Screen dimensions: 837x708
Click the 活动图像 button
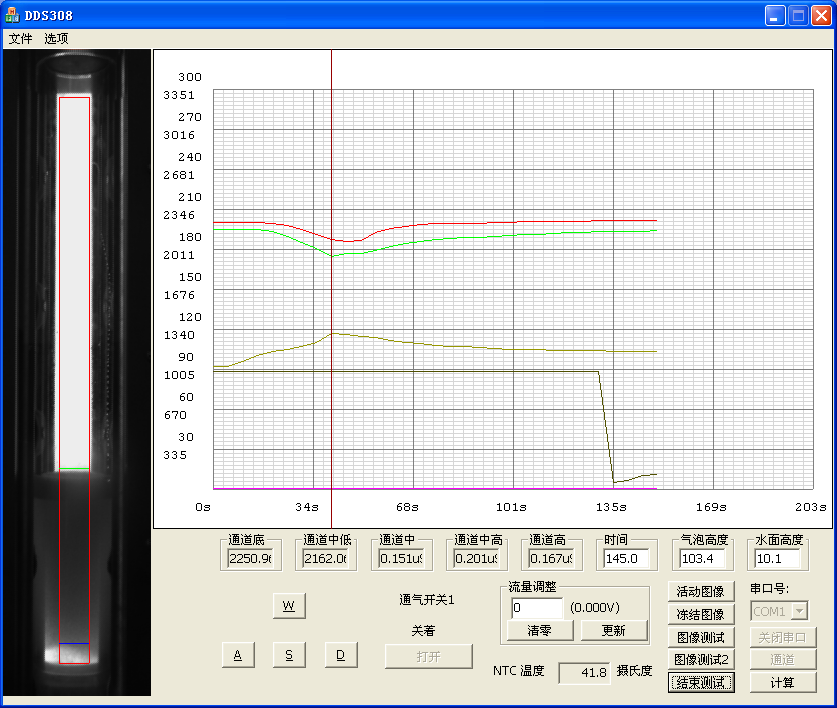tap(700, 592)
